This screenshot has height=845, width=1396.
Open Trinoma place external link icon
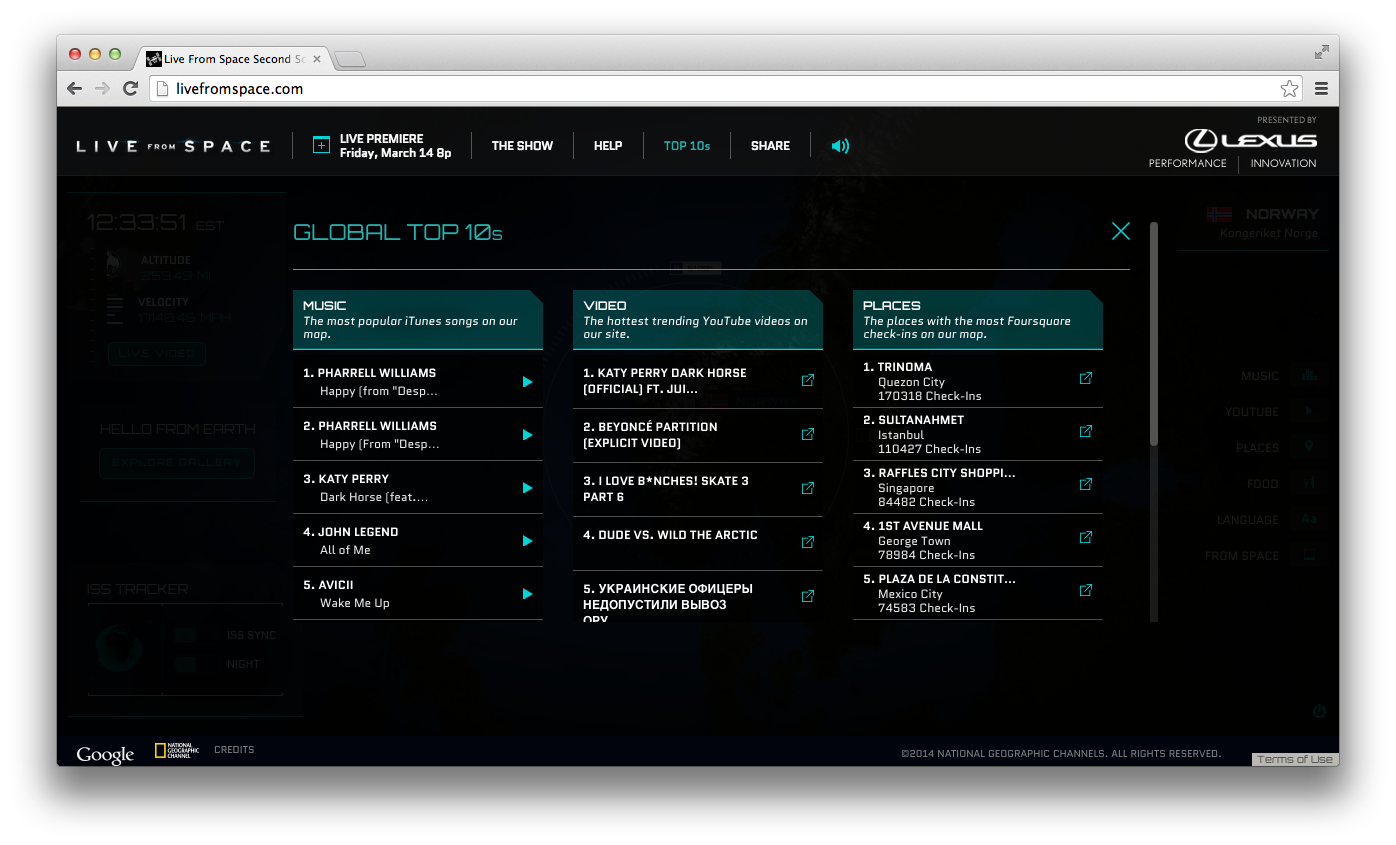point(1086,378)
